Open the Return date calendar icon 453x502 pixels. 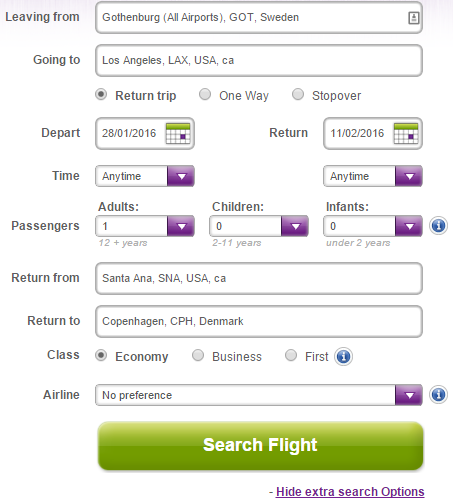406,134
